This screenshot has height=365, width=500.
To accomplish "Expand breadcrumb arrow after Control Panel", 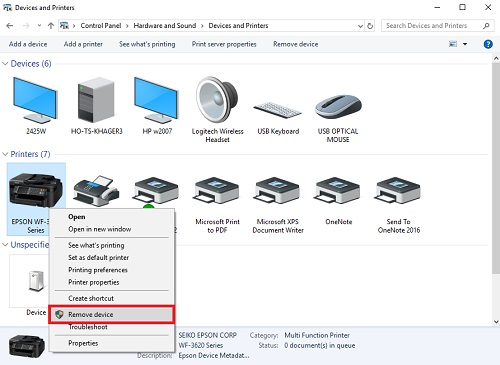I will click(127, 26).
